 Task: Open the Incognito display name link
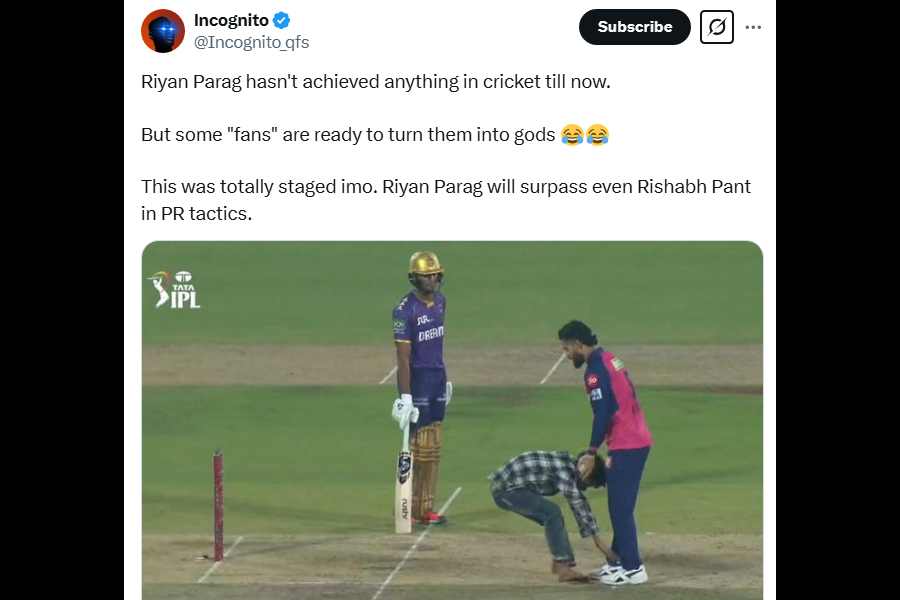click(x=231, y=21)
